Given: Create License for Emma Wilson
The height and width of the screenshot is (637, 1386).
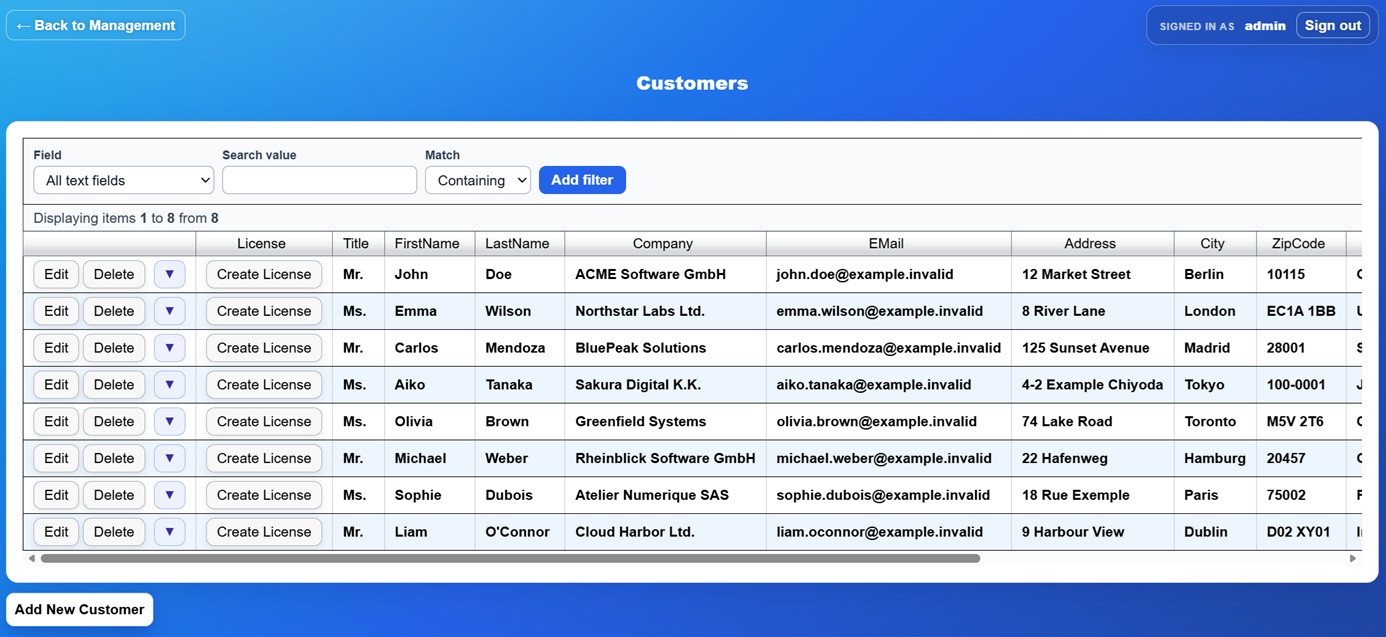Looking at the screenshot, I should coord(264,311).
